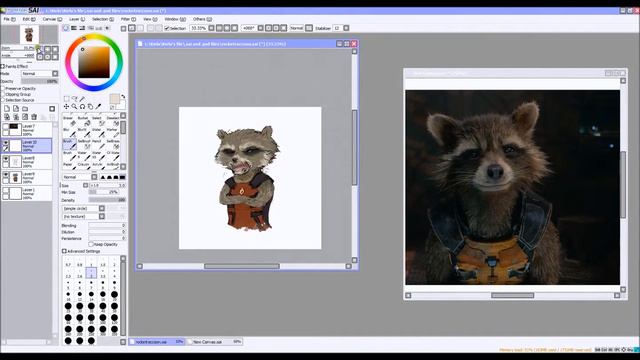This screenshot has width=640, height=360.
Task: Open the Layer menu
Action: pos(77,19)
